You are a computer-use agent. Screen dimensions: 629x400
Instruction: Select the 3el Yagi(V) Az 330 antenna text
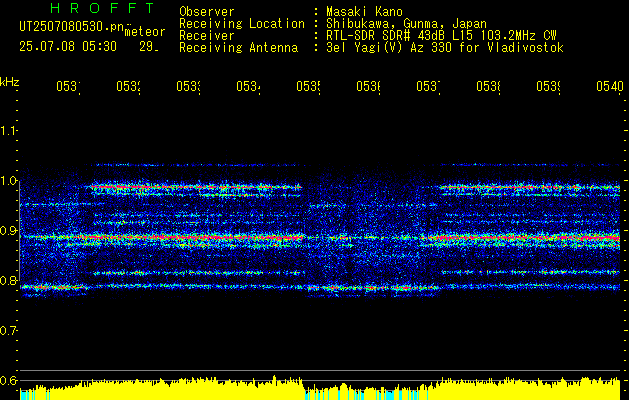click(x=445, y=48)
